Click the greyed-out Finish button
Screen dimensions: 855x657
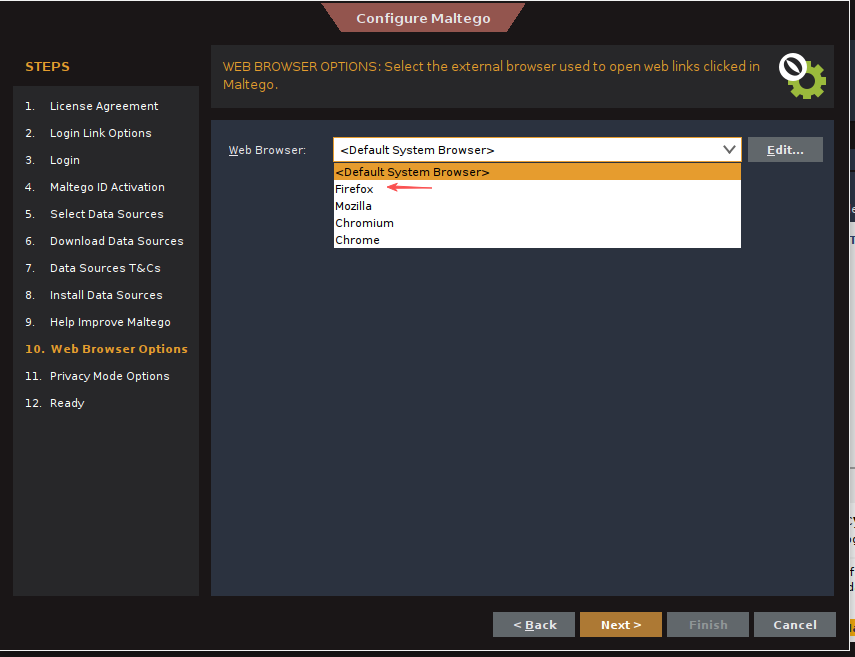pos(708,624)
